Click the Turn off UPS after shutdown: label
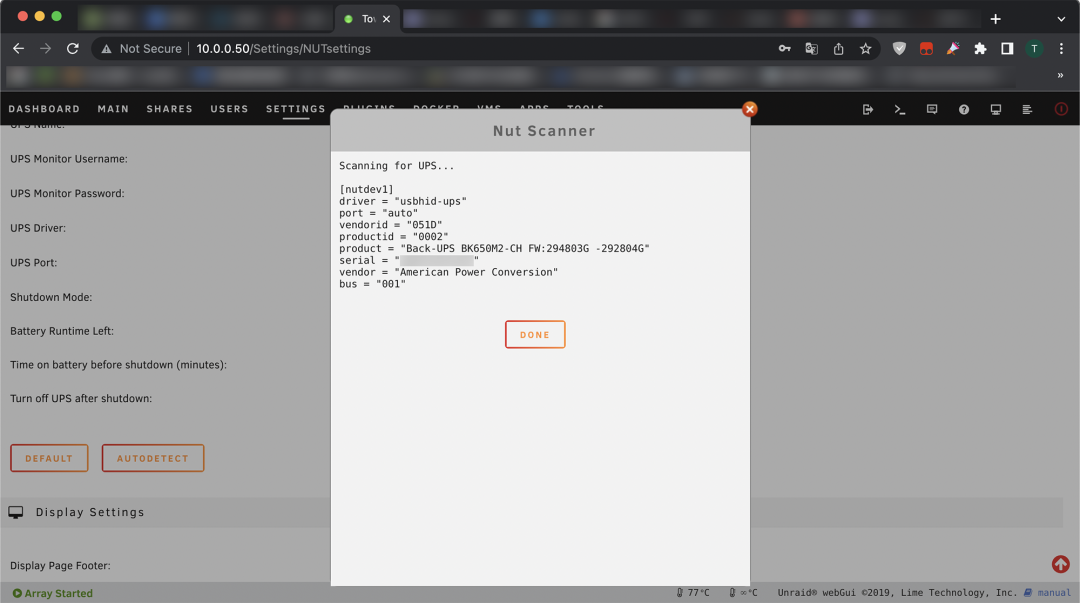 tap(81, 398)
